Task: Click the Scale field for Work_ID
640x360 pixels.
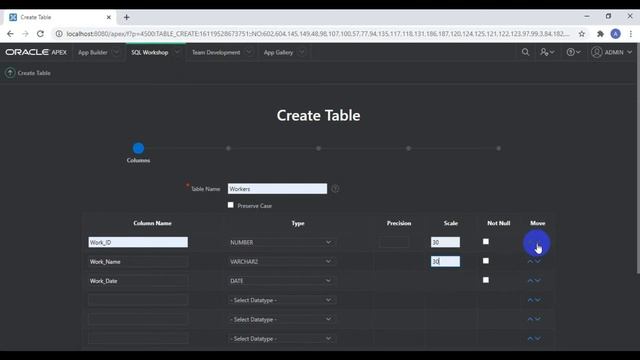Action: (x=445, y=242)
